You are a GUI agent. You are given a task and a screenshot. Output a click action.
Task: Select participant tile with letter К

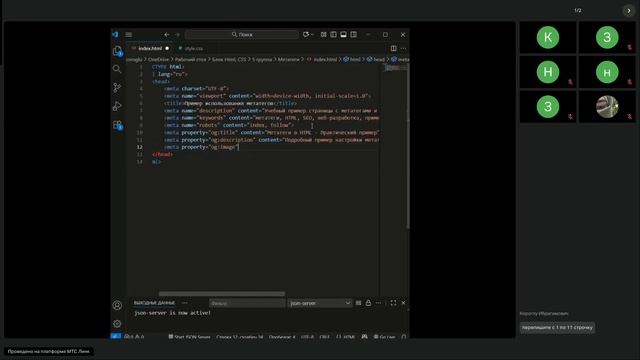pos(548,37)
